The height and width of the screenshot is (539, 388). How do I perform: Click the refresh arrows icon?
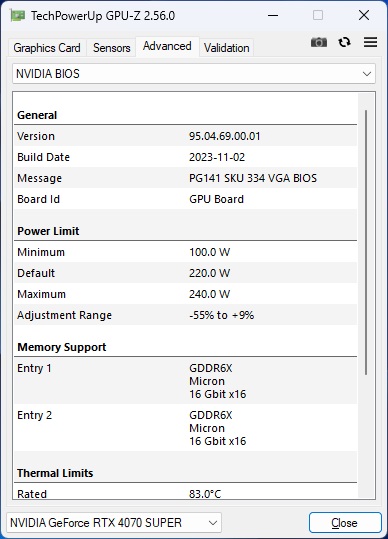pyautogui.click(x=344, y=42)
